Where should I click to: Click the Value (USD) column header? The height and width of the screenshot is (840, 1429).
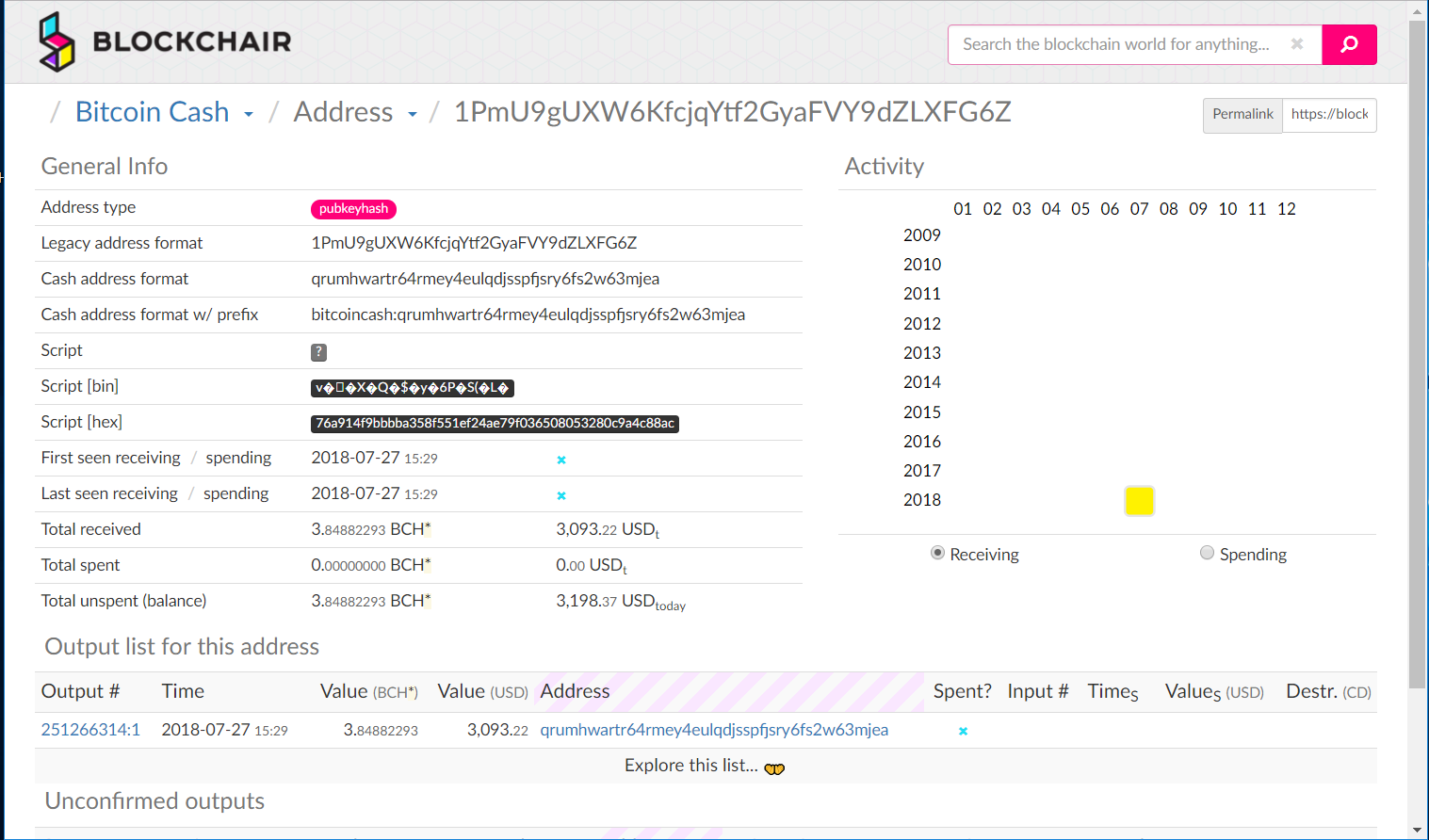point(483,691)
